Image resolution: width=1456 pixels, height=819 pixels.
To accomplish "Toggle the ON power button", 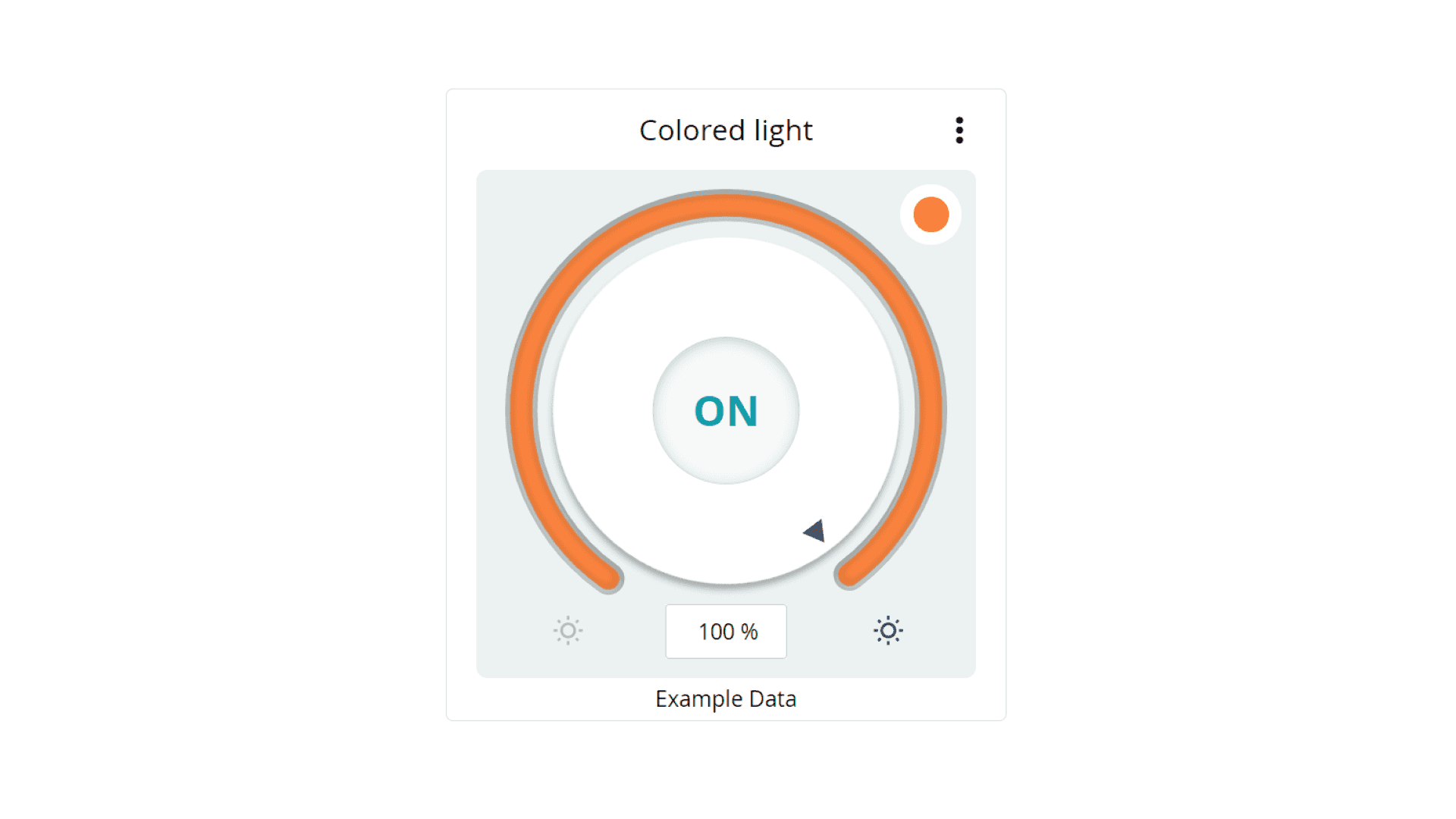I will [x=726, y=410].
